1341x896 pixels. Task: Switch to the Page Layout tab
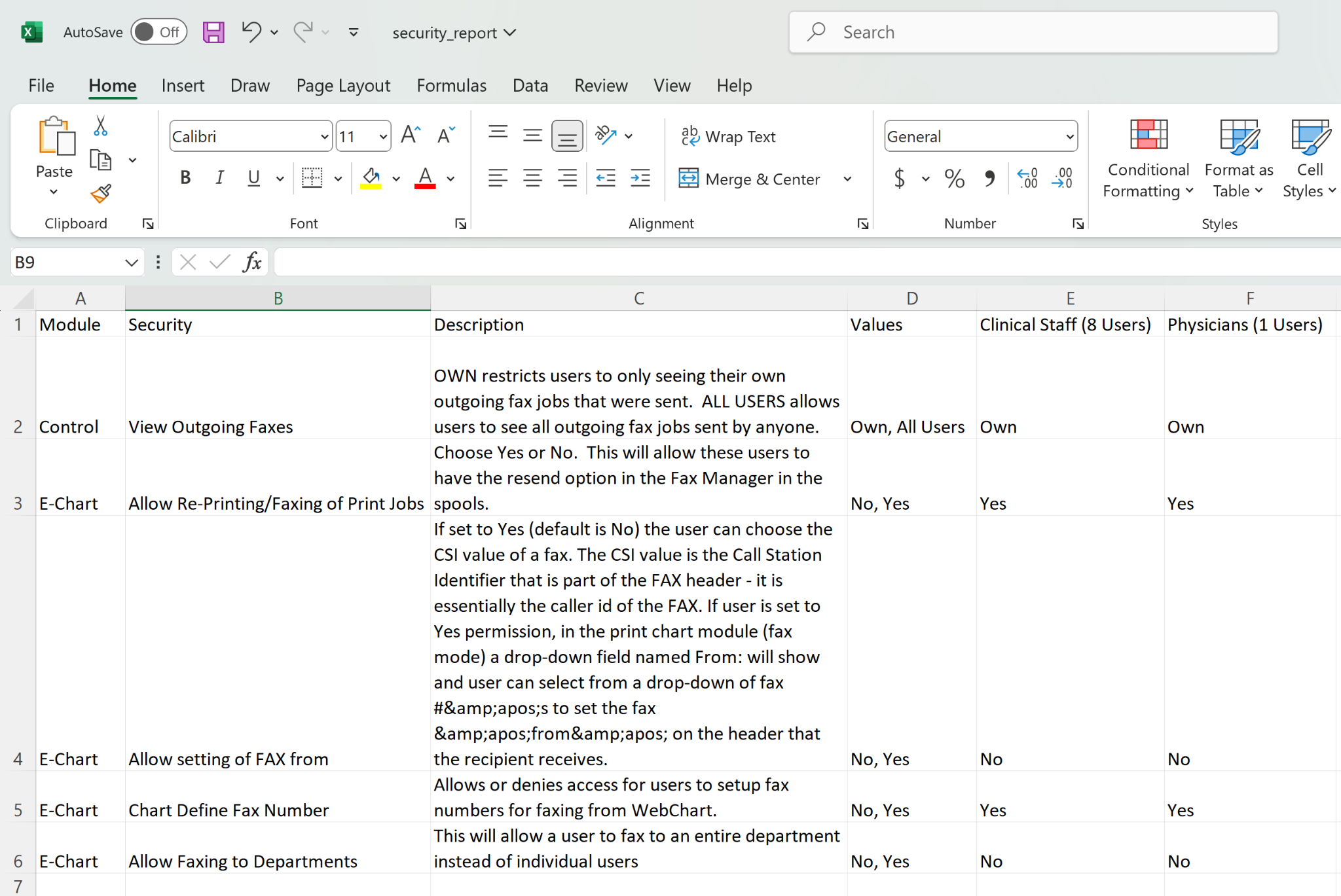point(343,86)
